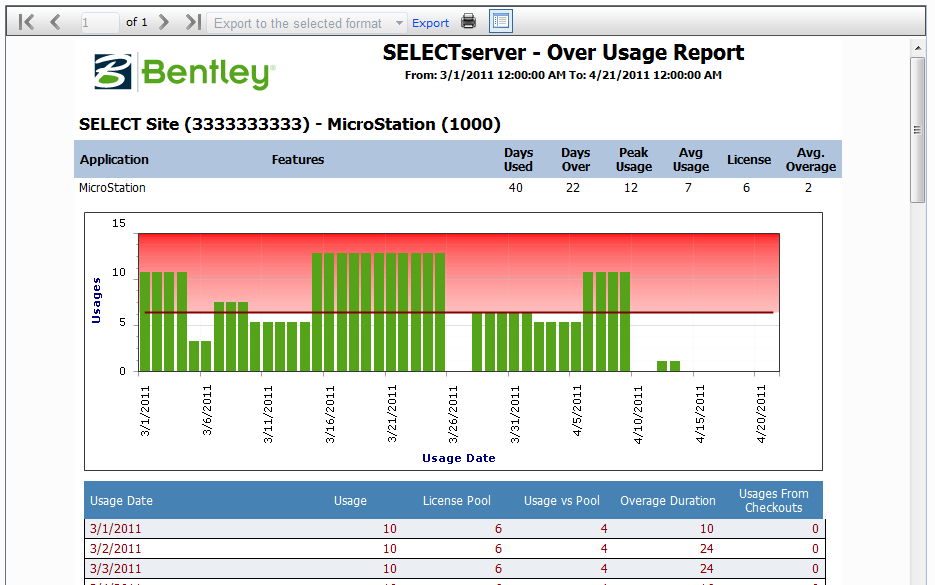Click the Bentley logo
This screenshot has width=935, height=585.
[185, 72]
